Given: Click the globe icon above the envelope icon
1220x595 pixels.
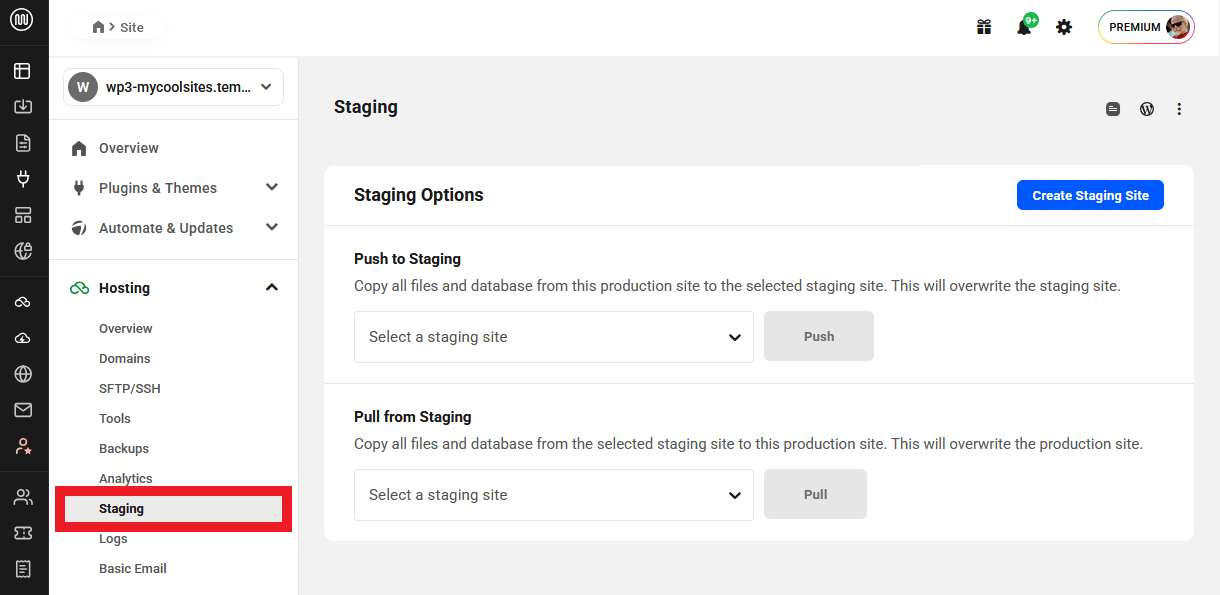Looking at the screenshot, I should [x=23, y=374].
